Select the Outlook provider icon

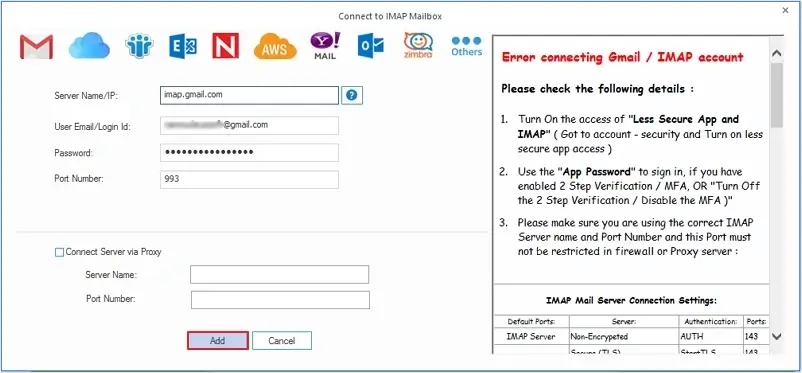[371, 47]
